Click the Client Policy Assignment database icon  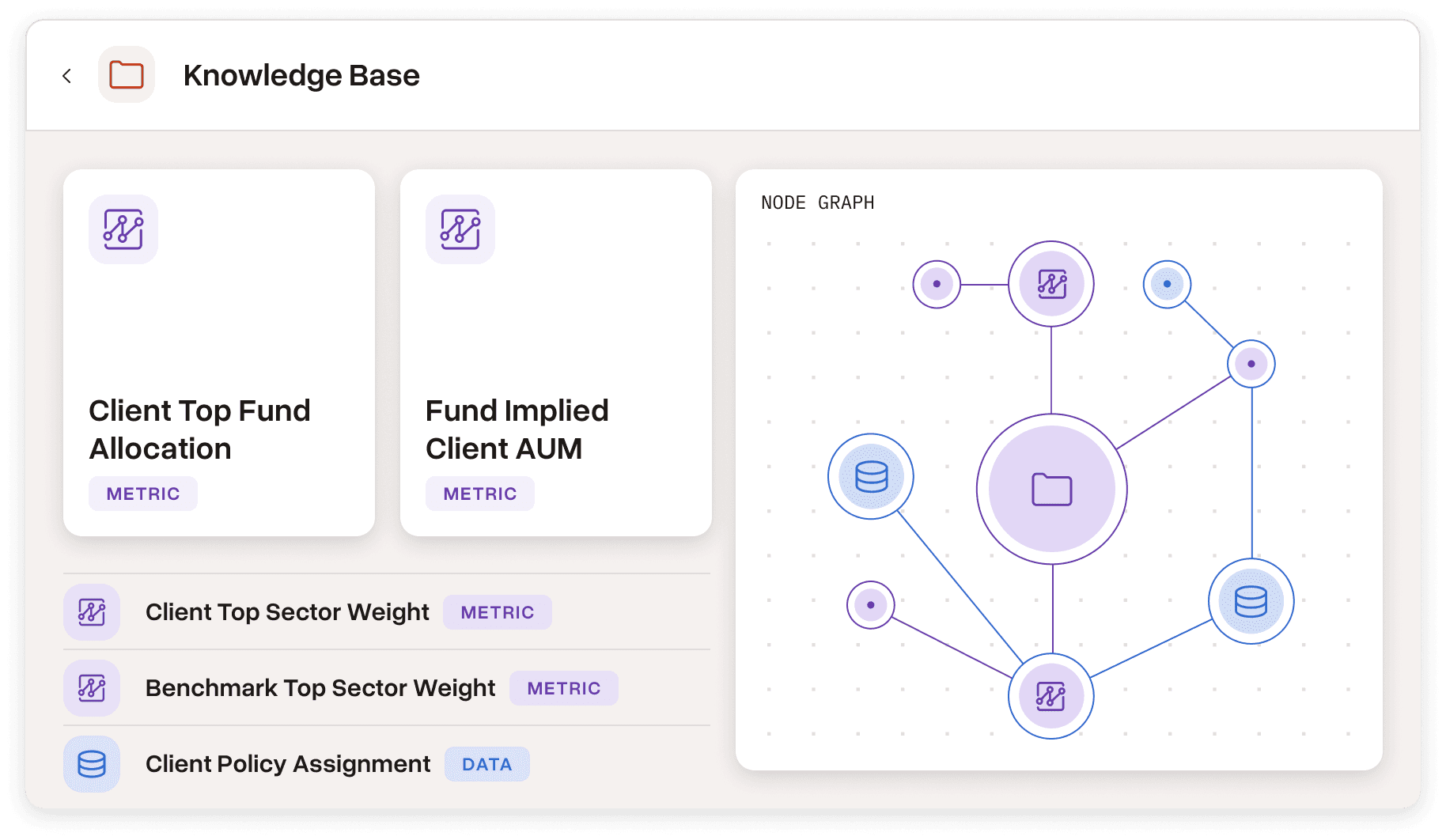pos(92,764)
